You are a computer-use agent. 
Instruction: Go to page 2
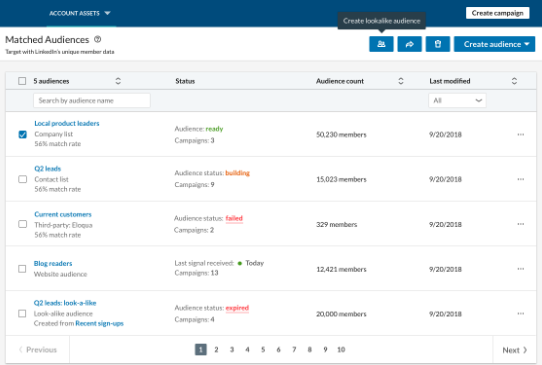pyautogui.click(x=216, y=349)
